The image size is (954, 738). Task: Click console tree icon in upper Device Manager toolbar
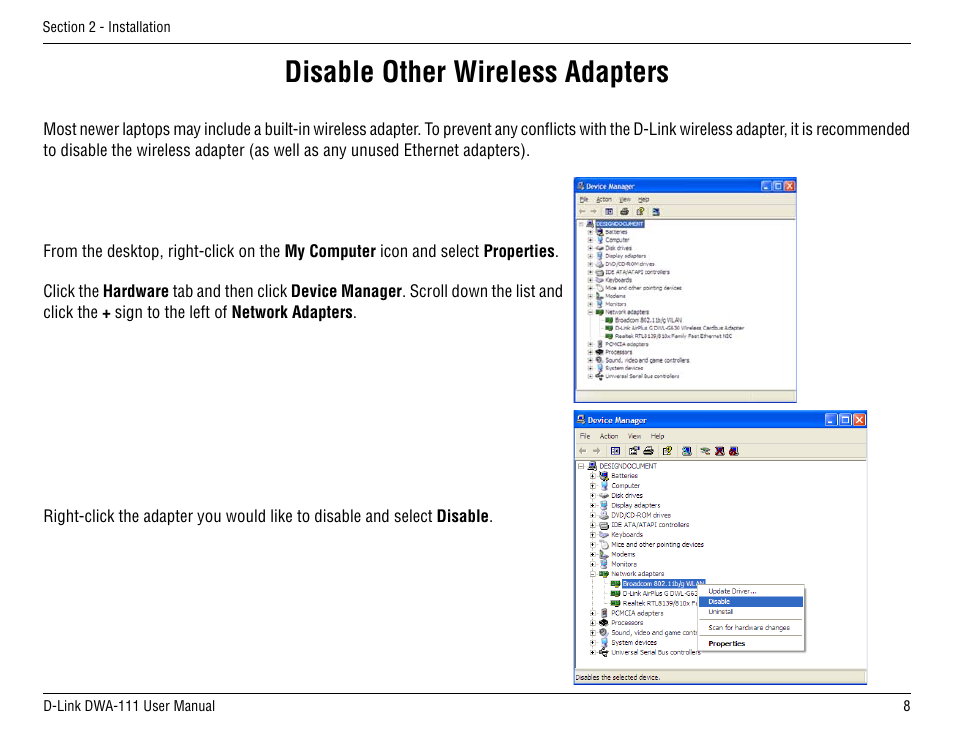(x=608, y=212)
